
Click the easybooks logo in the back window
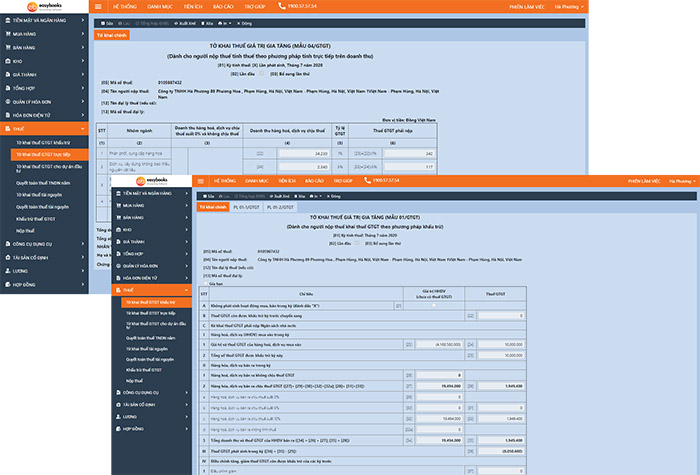[44, 6]
